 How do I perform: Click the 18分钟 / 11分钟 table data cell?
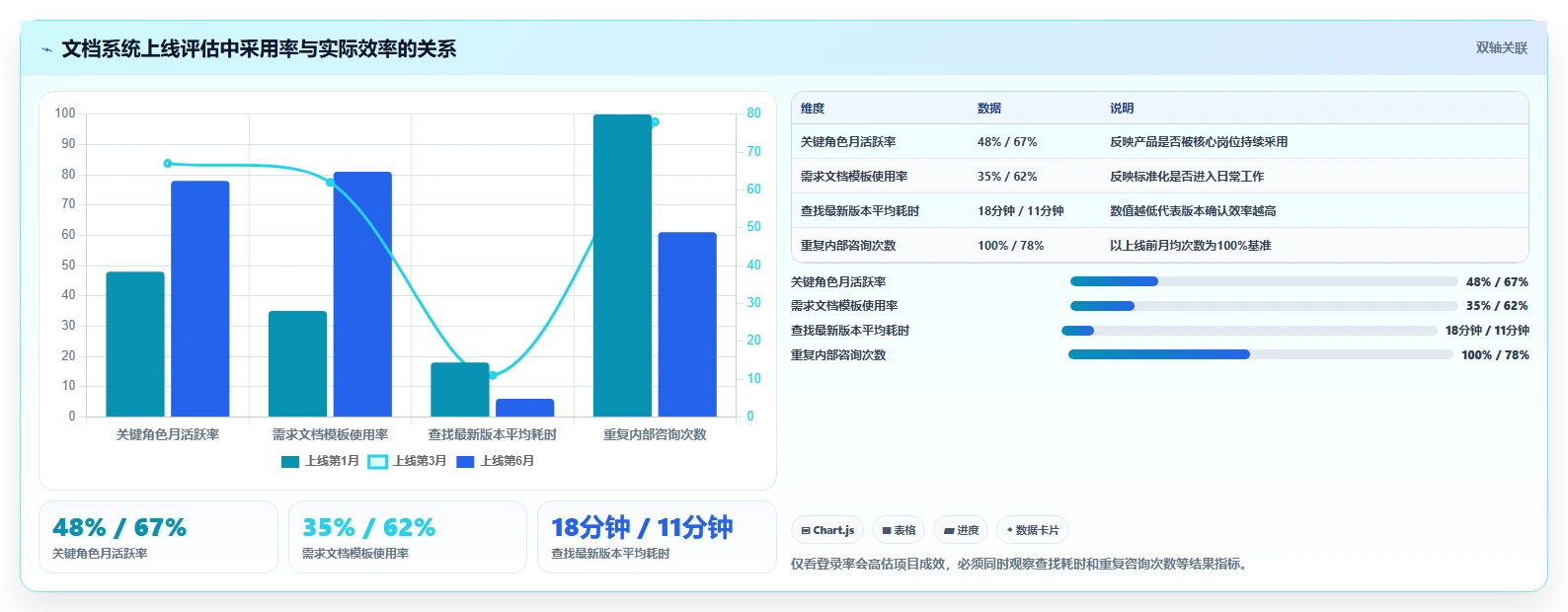[x=1021, y=211]
